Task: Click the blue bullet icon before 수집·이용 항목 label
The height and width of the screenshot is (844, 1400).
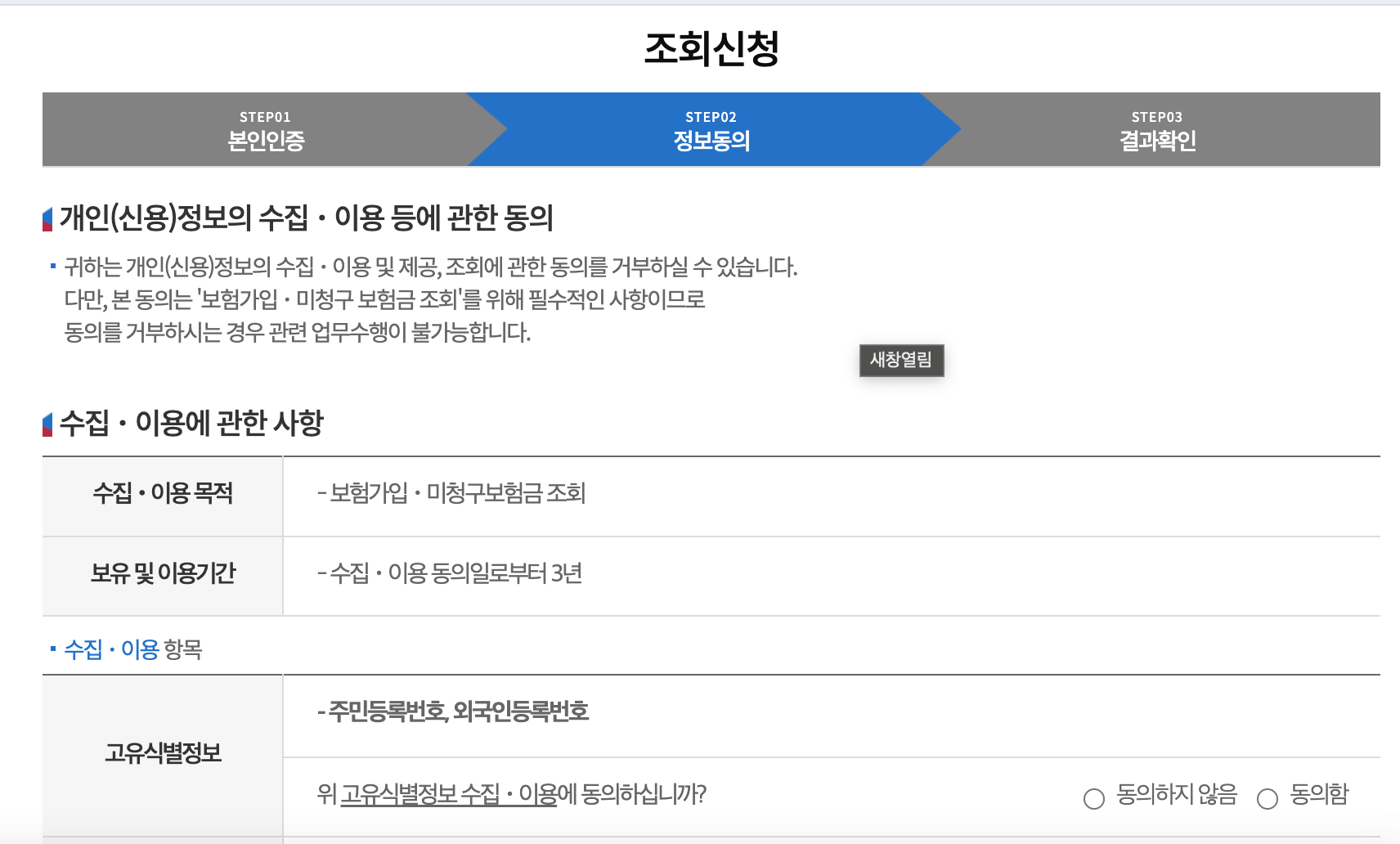Action: pos(51,651)
